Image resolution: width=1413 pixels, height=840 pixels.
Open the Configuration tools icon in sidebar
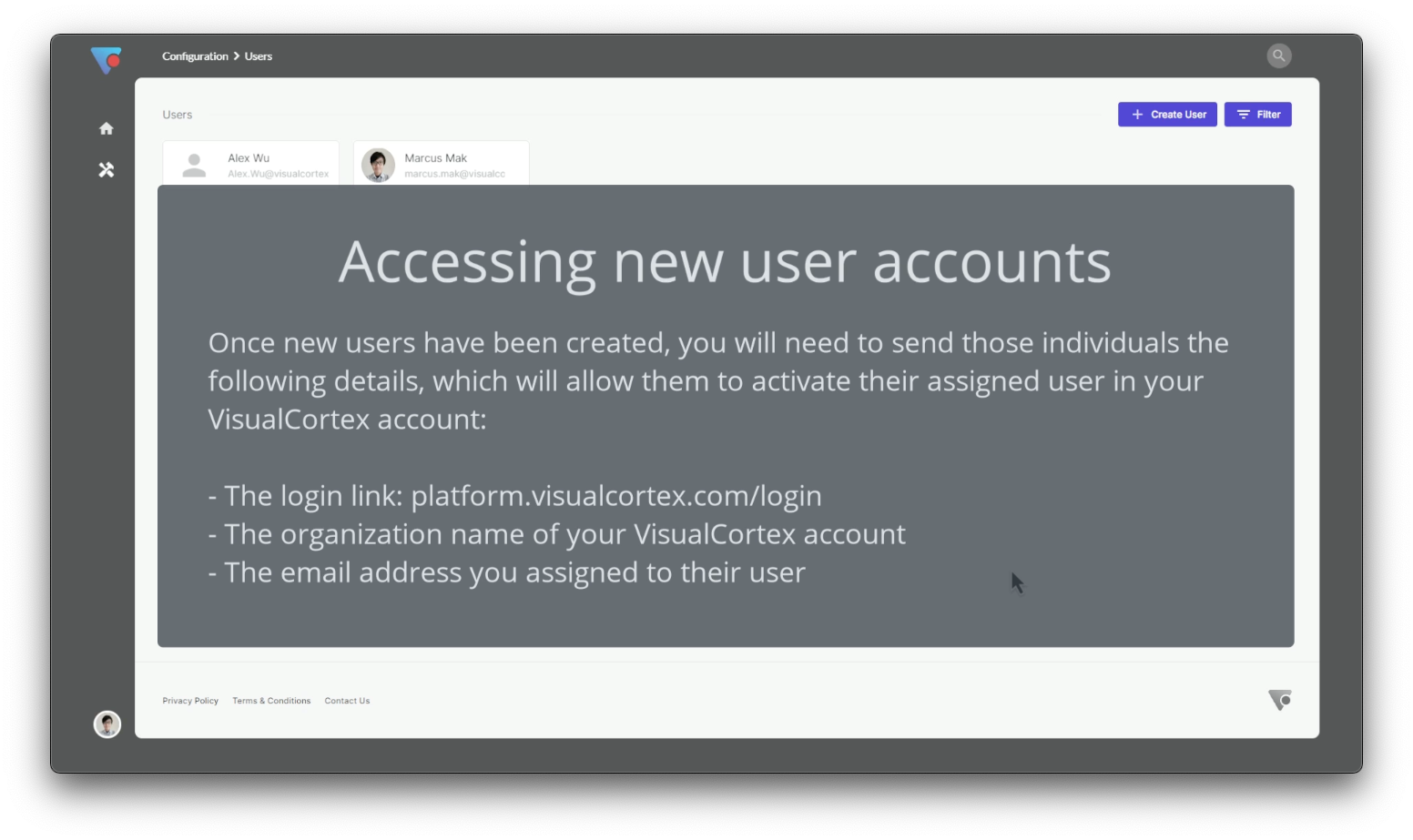tap(107, 169)
